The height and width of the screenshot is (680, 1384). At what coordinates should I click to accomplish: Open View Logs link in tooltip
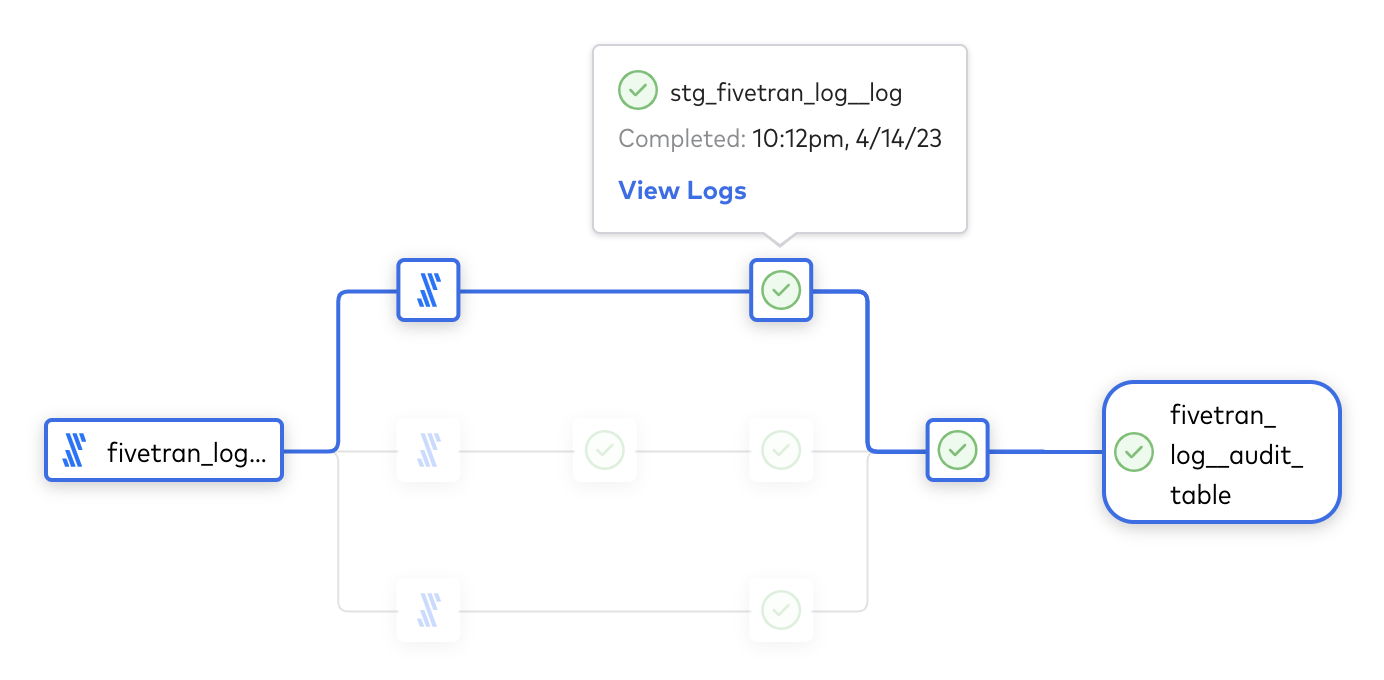pos(682,190)
